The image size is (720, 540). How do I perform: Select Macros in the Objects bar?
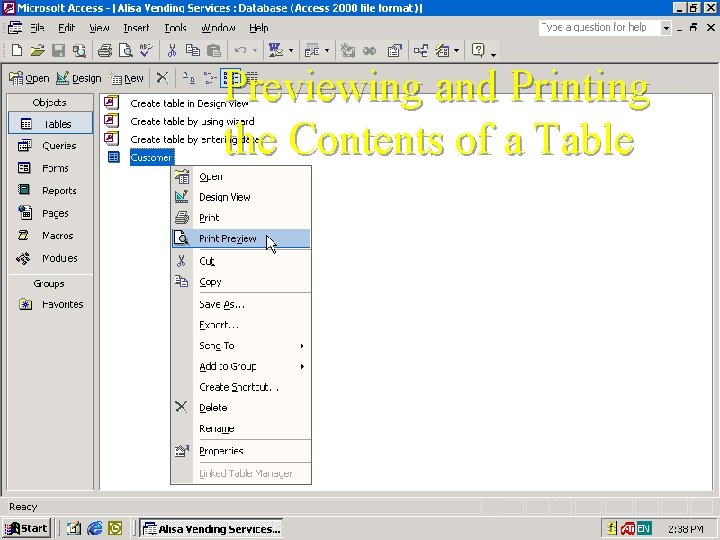(x=51, y=235)
